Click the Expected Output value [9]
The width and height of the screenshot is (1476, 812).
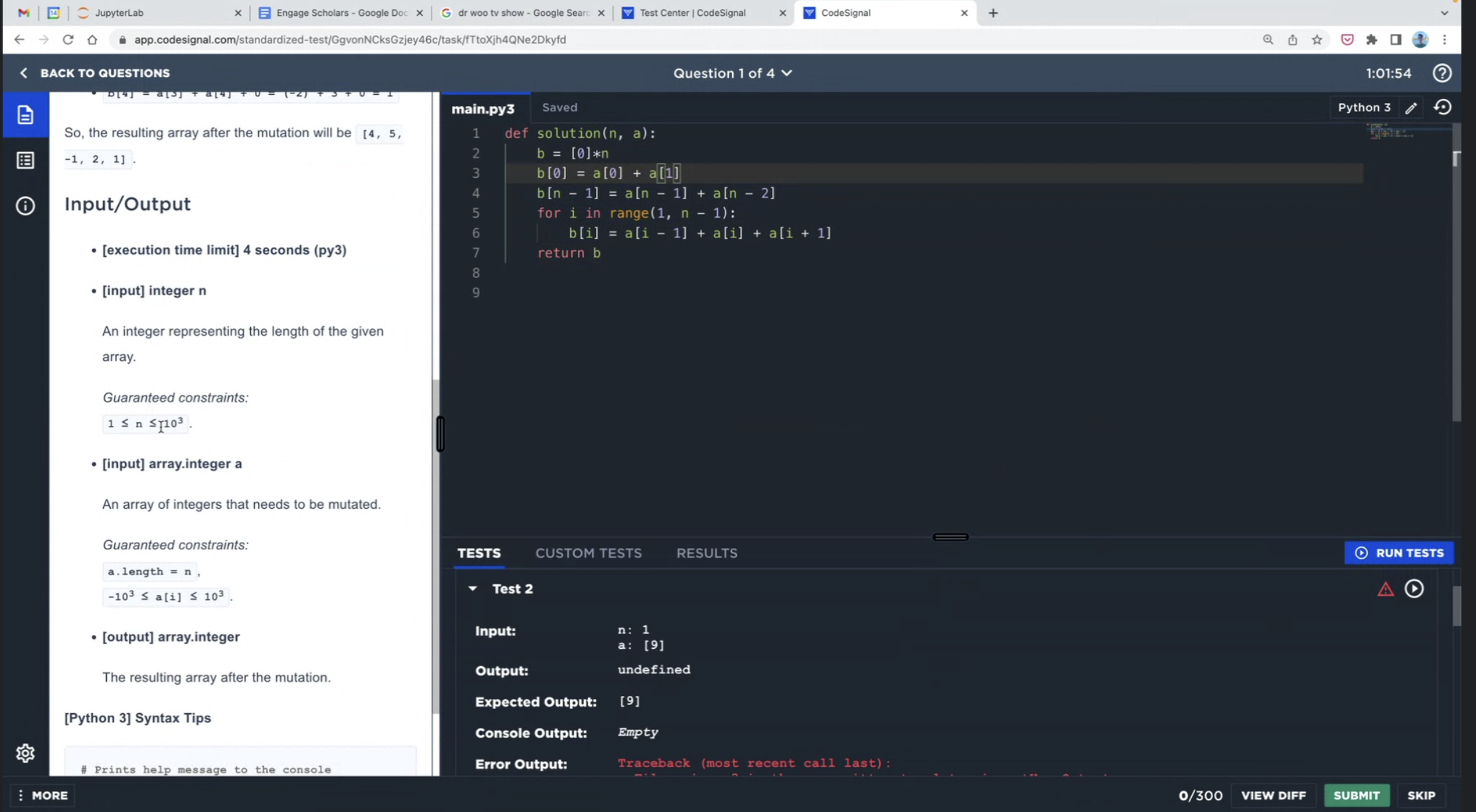click(x=629, y=701)
